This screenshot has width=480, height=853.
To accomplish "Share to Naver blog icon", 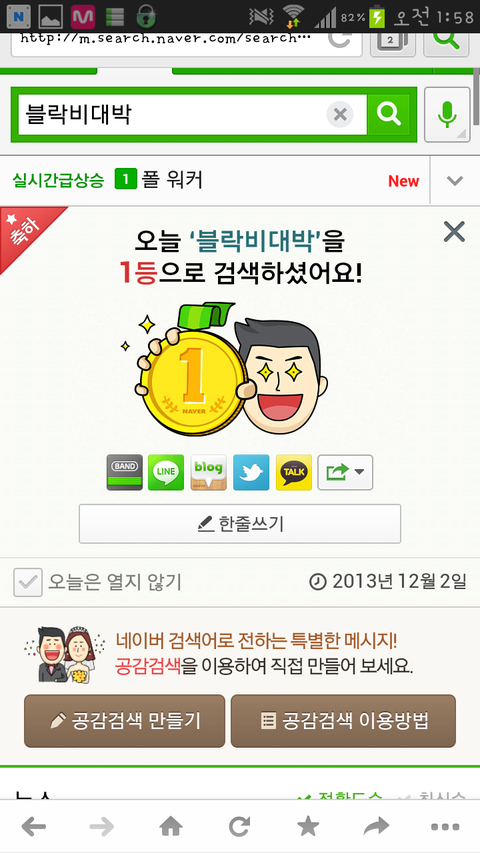I will pos(208,472).
